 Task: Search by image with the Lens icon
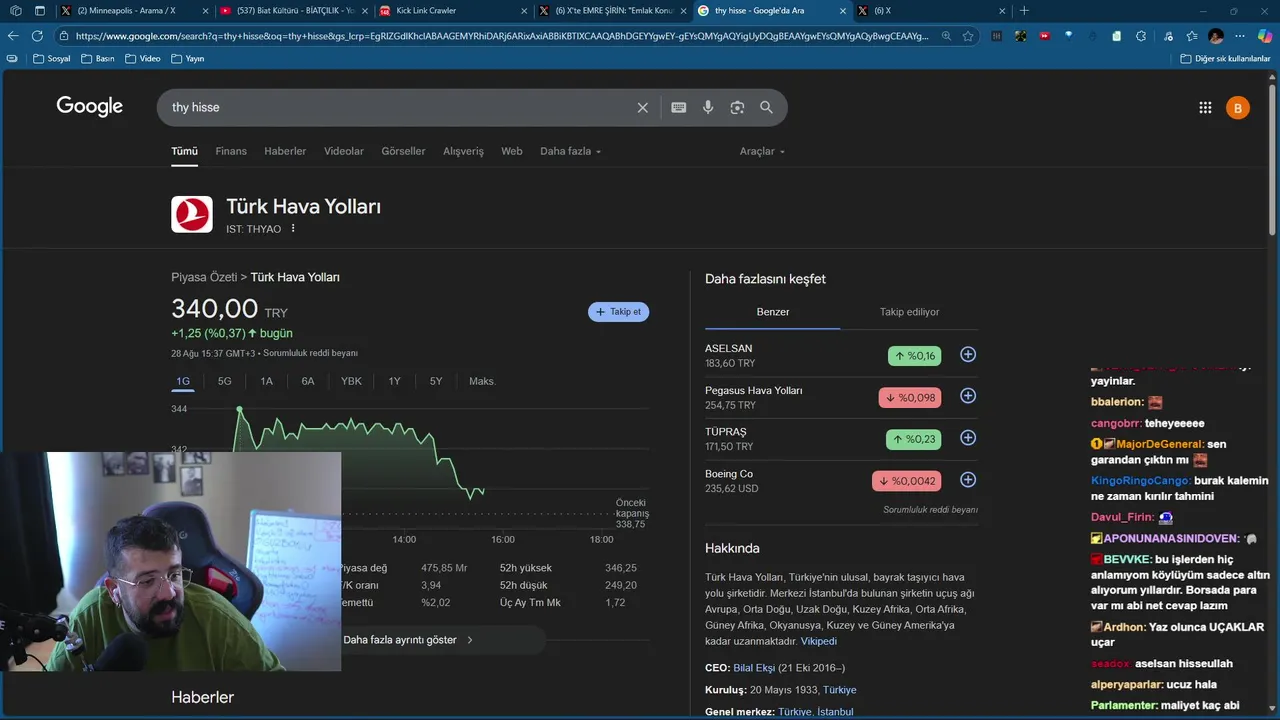[737, 107]
